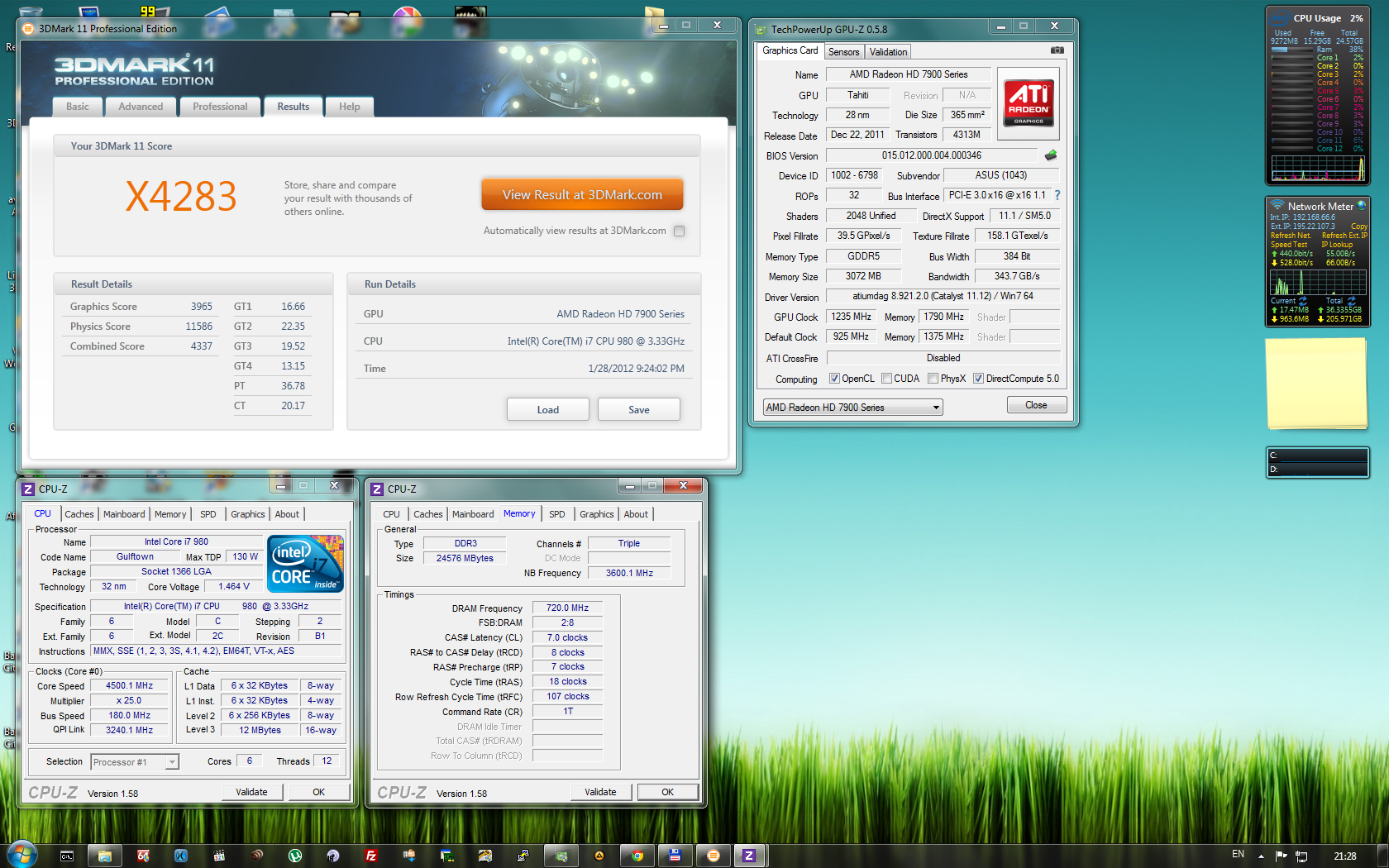Click View Result at 3DMark.com button
Viewport: 1389px width, 868px height.
[x=583, y=195]
